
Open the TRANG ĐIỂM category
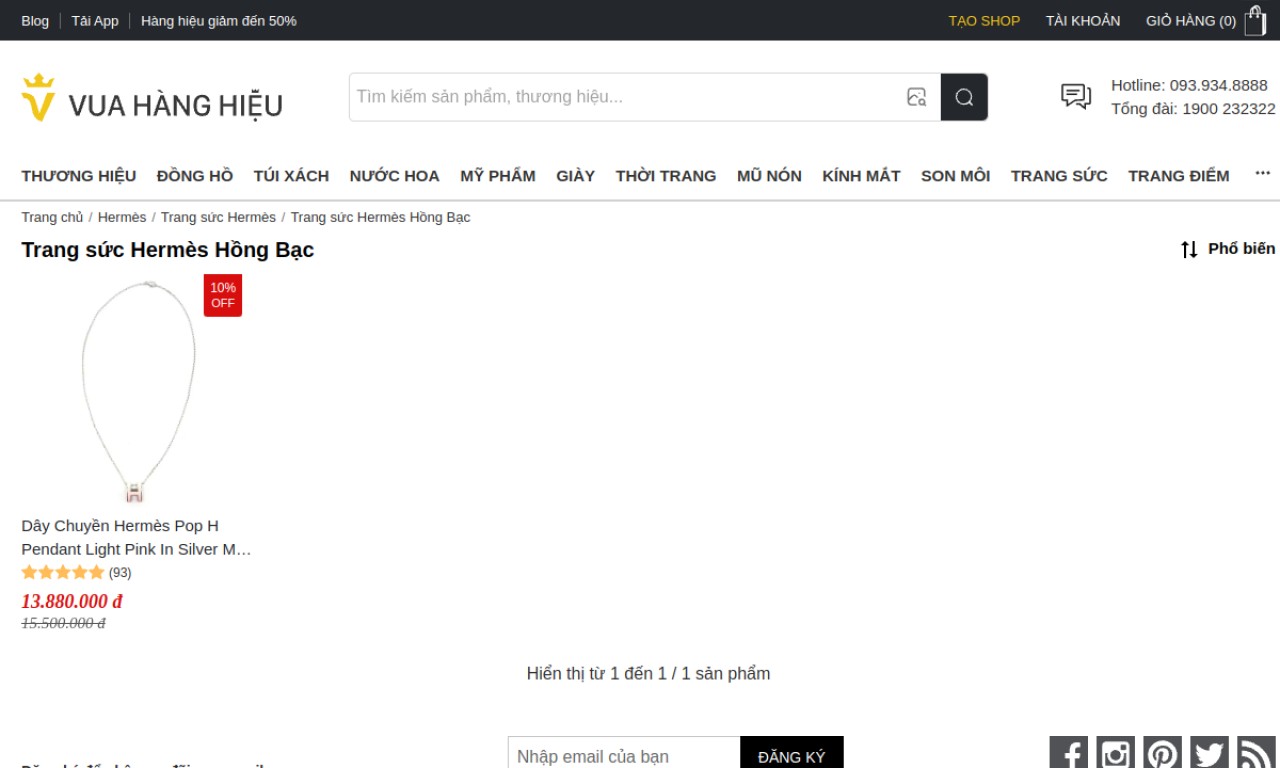coord(1179,176)
